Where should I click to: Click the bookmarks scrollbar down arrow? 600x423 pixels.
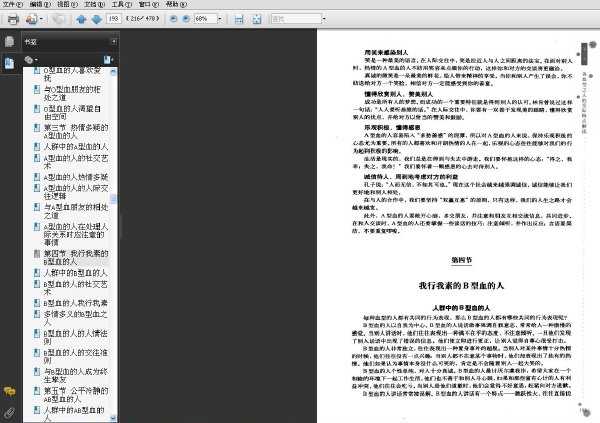coord(113,418)
